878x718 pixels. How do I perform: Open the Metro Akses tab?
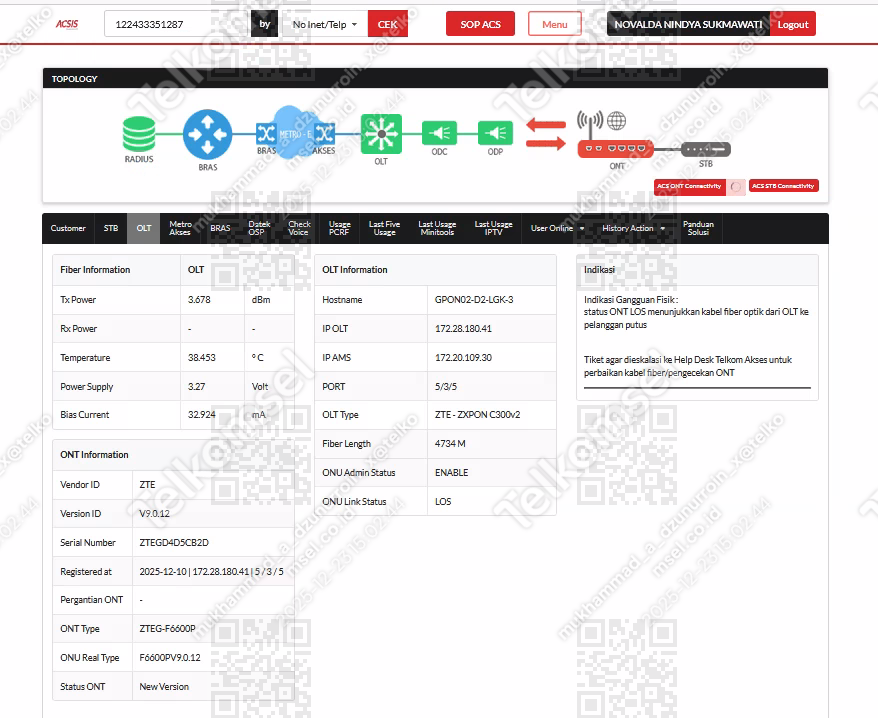[x=180, y=229]
